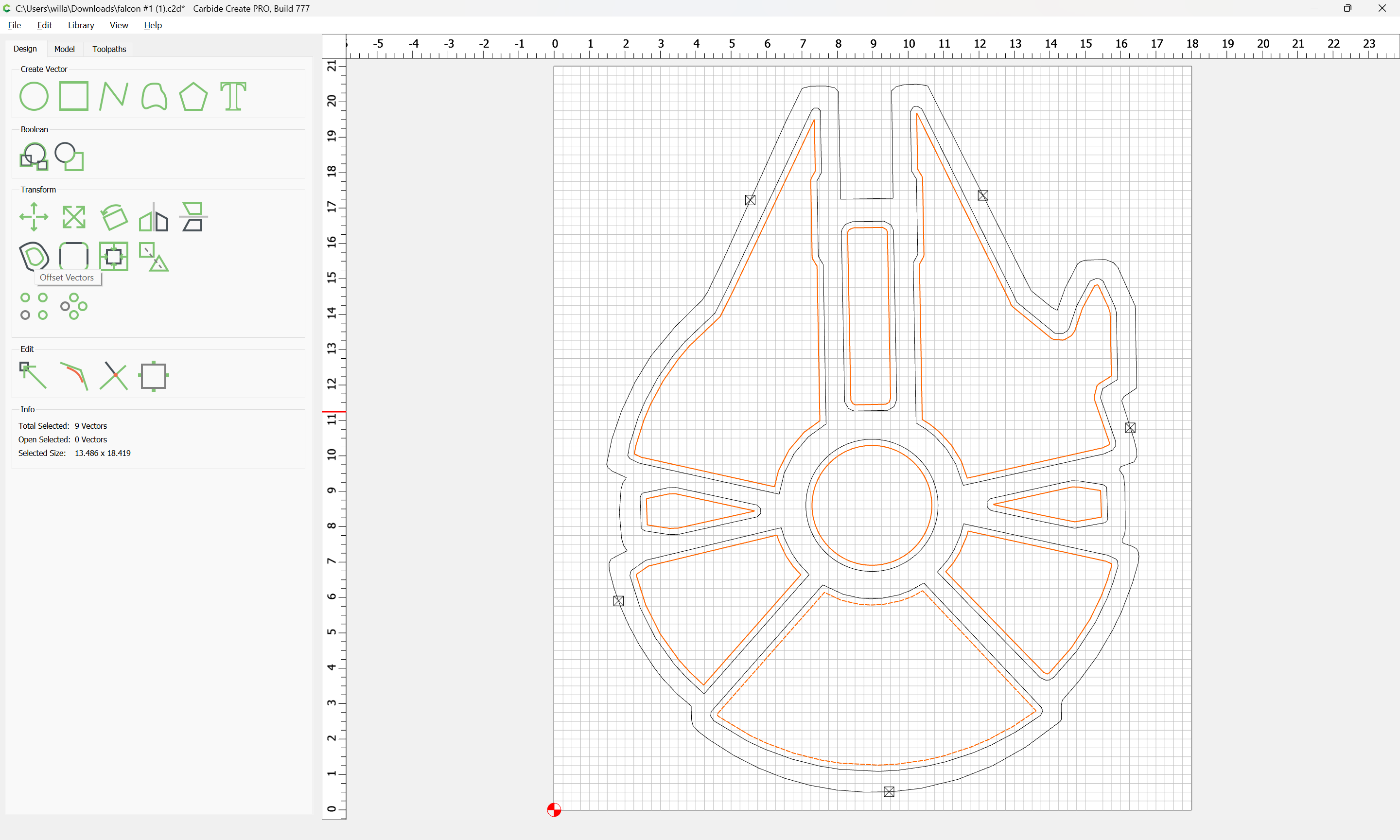Choose the Polyline drawing tool
This screenshot has width=1400, height=840.
113,96
